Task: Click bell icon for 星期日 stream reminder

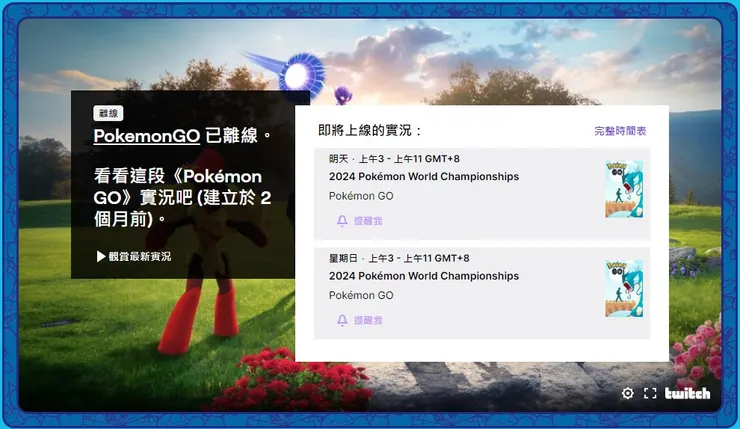Action: point(342,320)
